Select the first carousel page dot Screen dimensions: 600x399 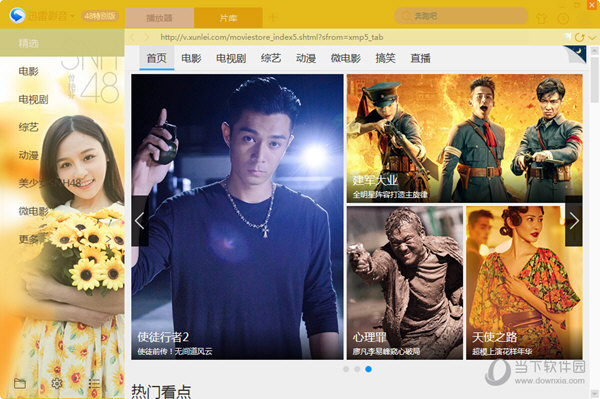point(346,369)
